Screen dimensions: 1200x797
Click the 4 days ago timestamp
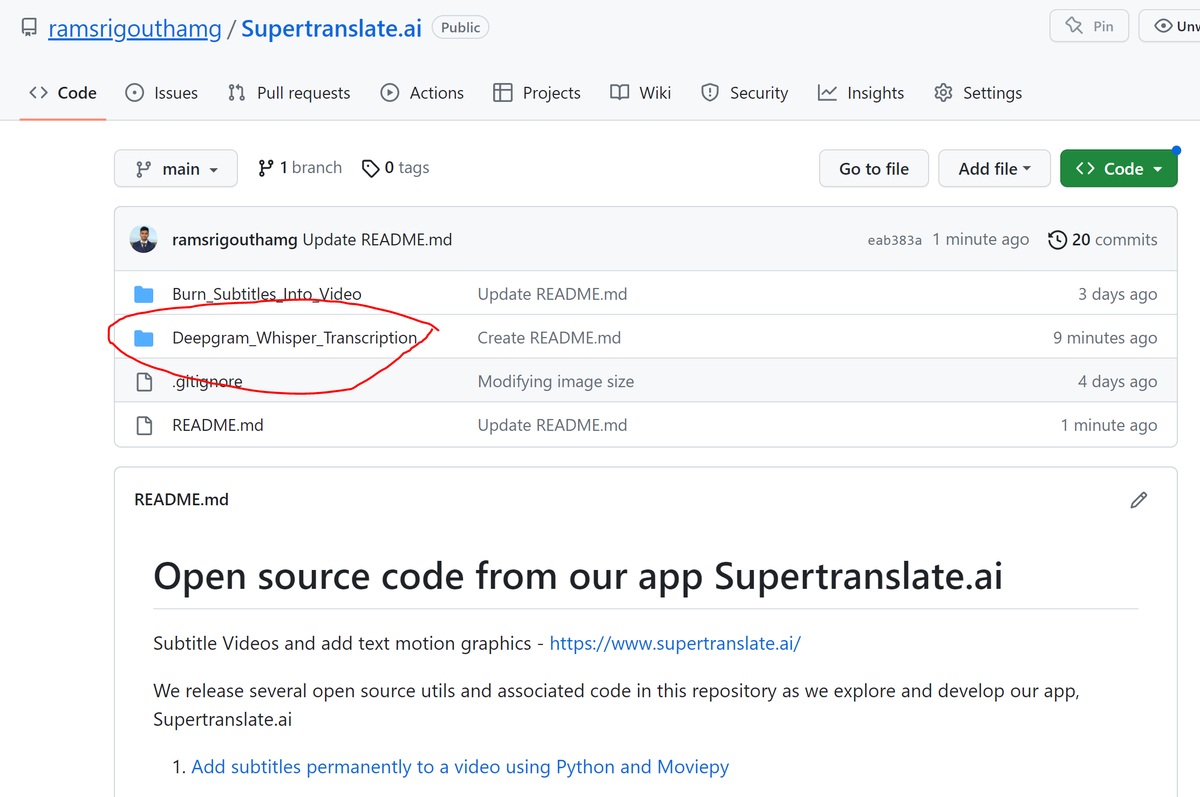tap(1117, 382)
